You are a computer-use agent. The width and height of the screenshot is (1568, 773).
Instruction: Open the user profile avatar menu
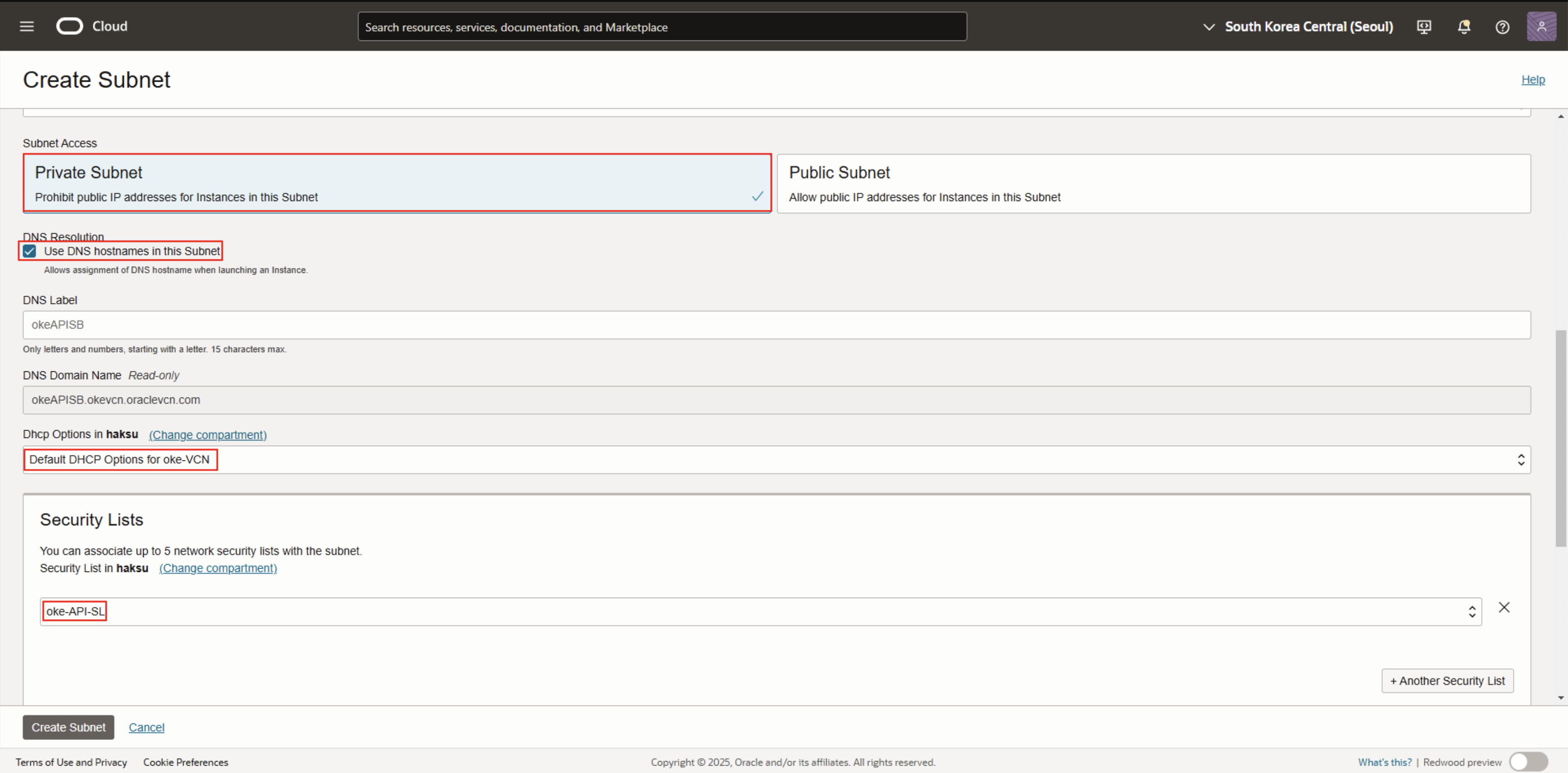(1541, 27)
